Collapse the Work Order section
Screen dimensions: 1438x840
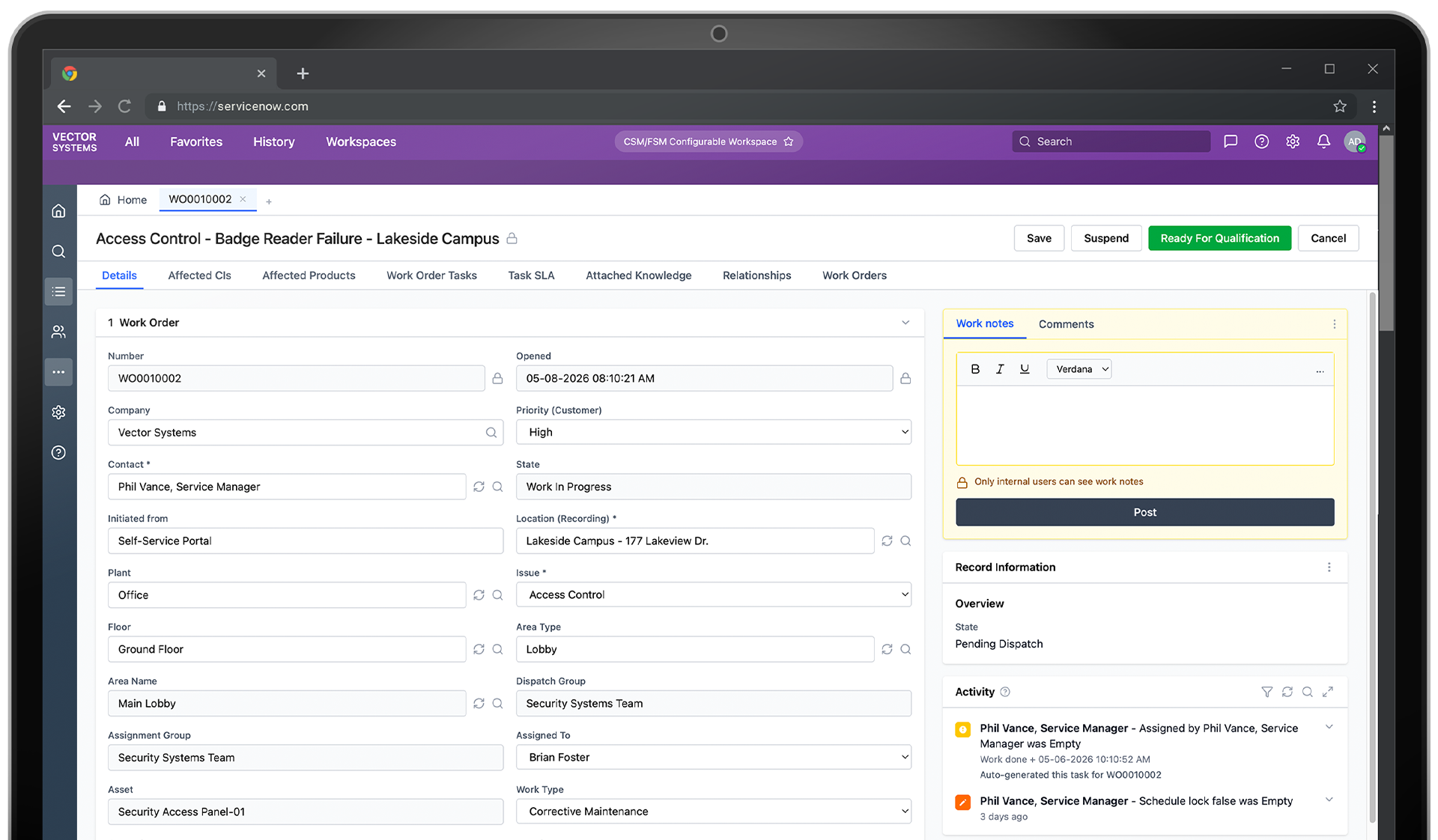[x=905, y=323]
